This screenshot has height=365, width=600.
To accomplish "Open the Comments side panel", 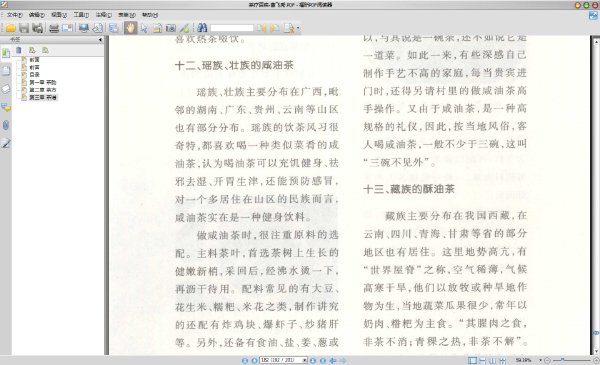I will coord(6,108).
